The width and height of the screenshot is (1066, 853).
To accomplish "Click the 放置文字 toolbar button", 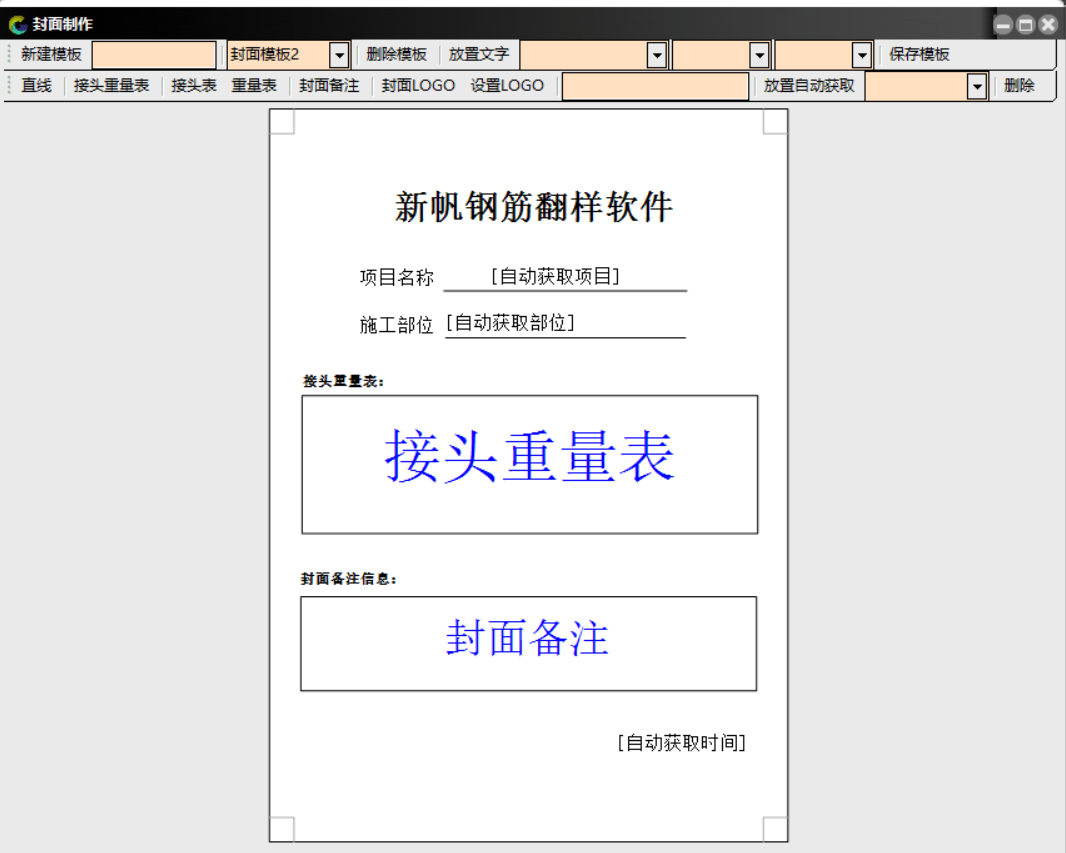I will pyautogui.click(x=479, y=54).
